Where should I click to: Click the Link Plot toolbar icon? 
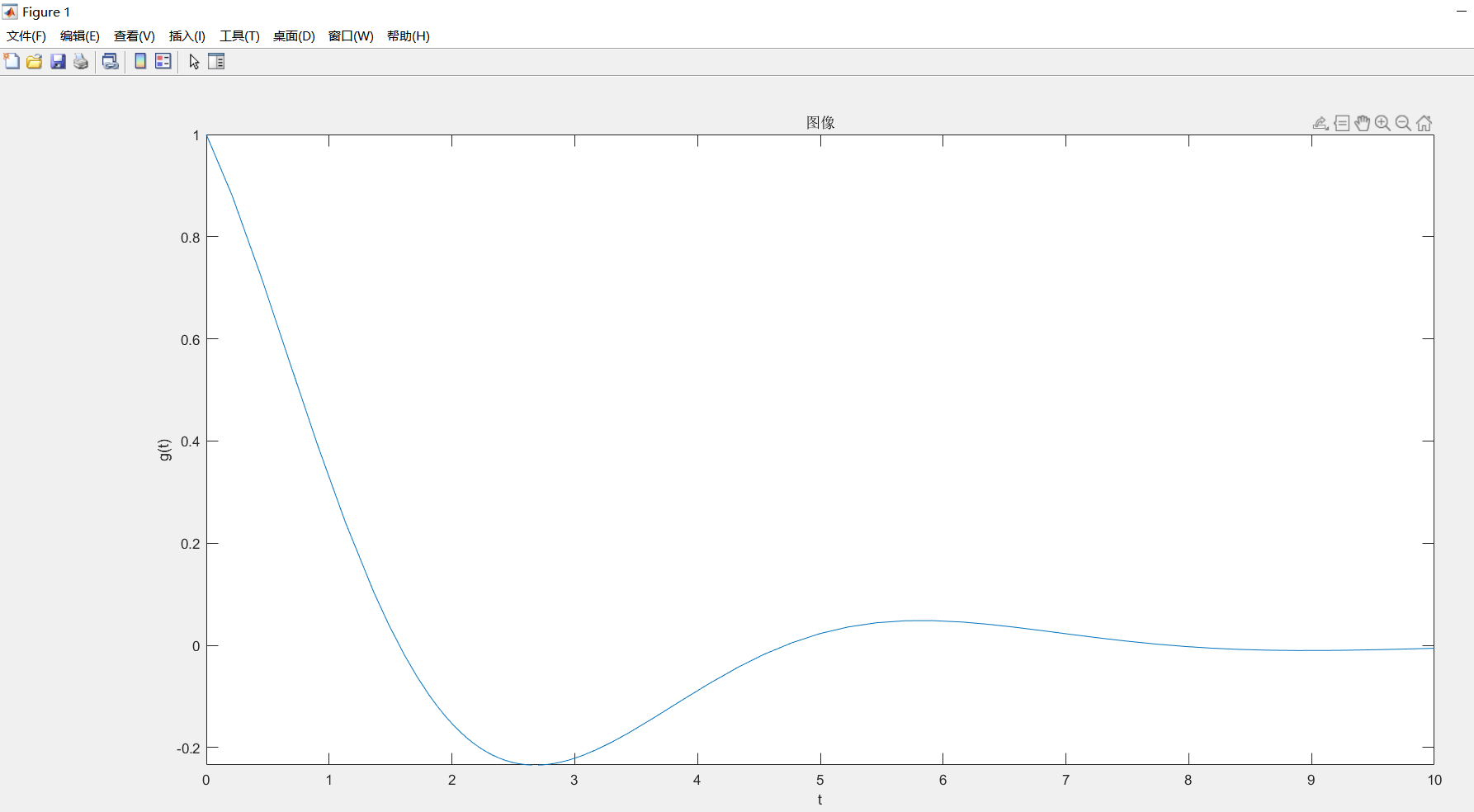point(111,61)
